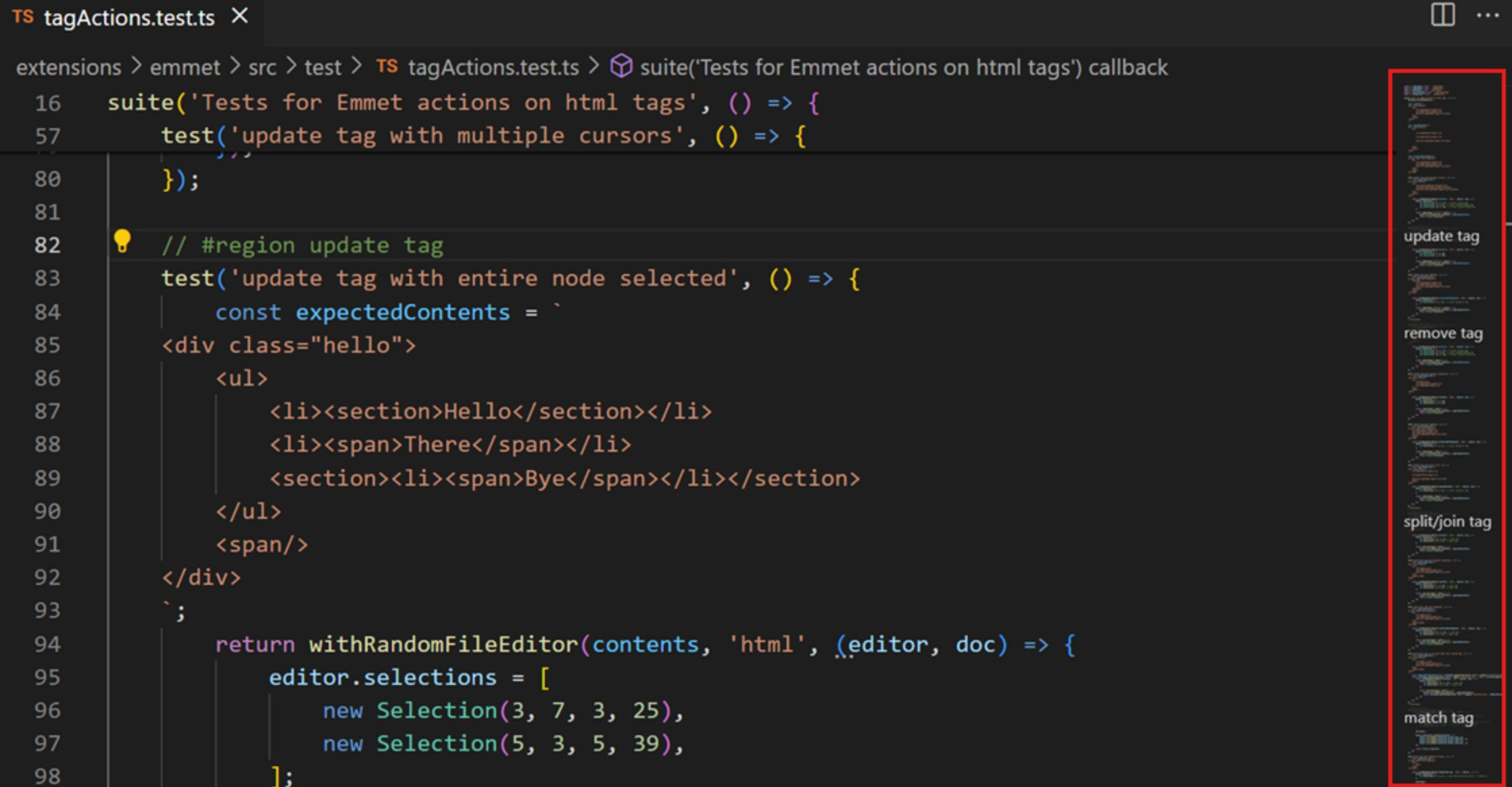
Task: Click 'new Selection(3, 7, 3, 25)' line
Action: (504, 711)
